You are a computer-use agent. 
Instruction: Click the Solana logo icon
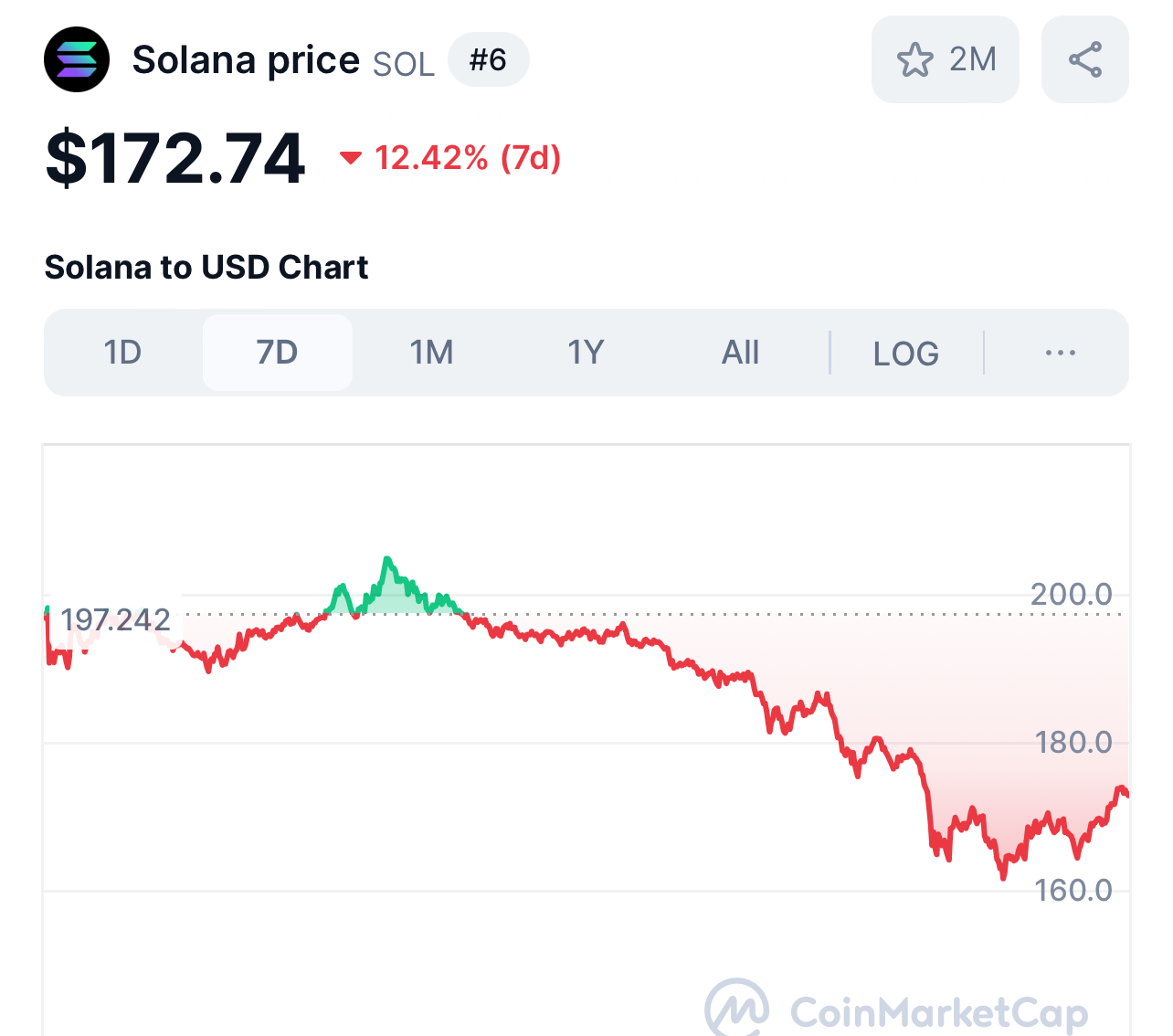click(77, 59)
